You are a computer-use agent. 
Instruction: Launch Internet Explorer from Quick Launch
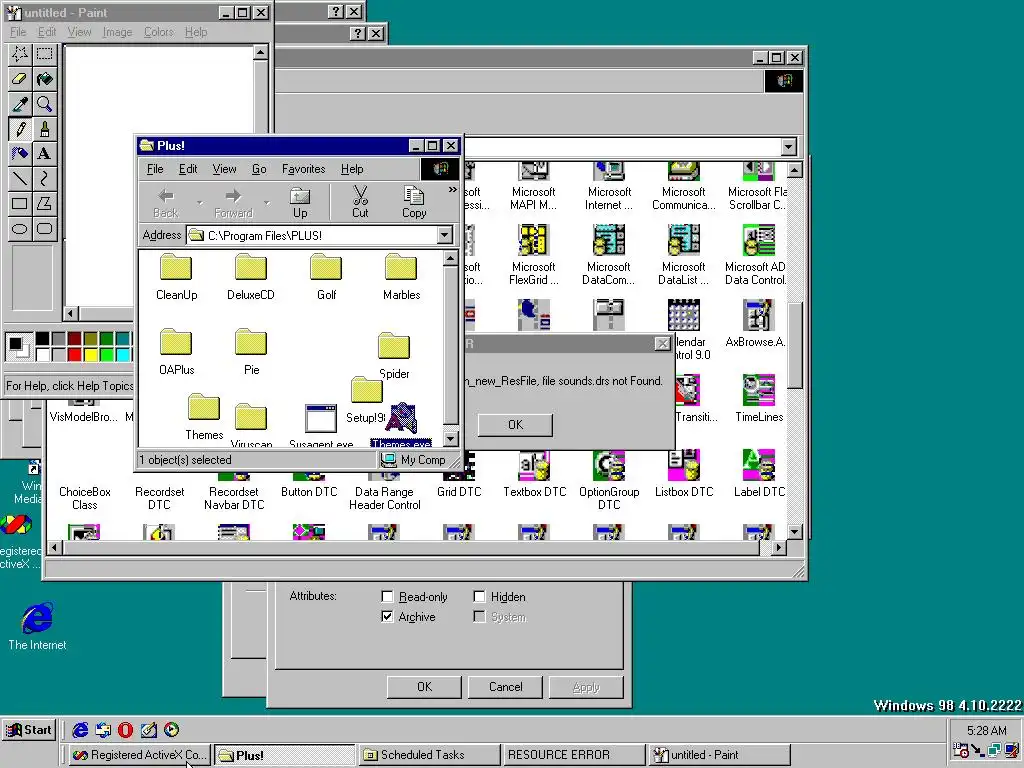[80, 730]
